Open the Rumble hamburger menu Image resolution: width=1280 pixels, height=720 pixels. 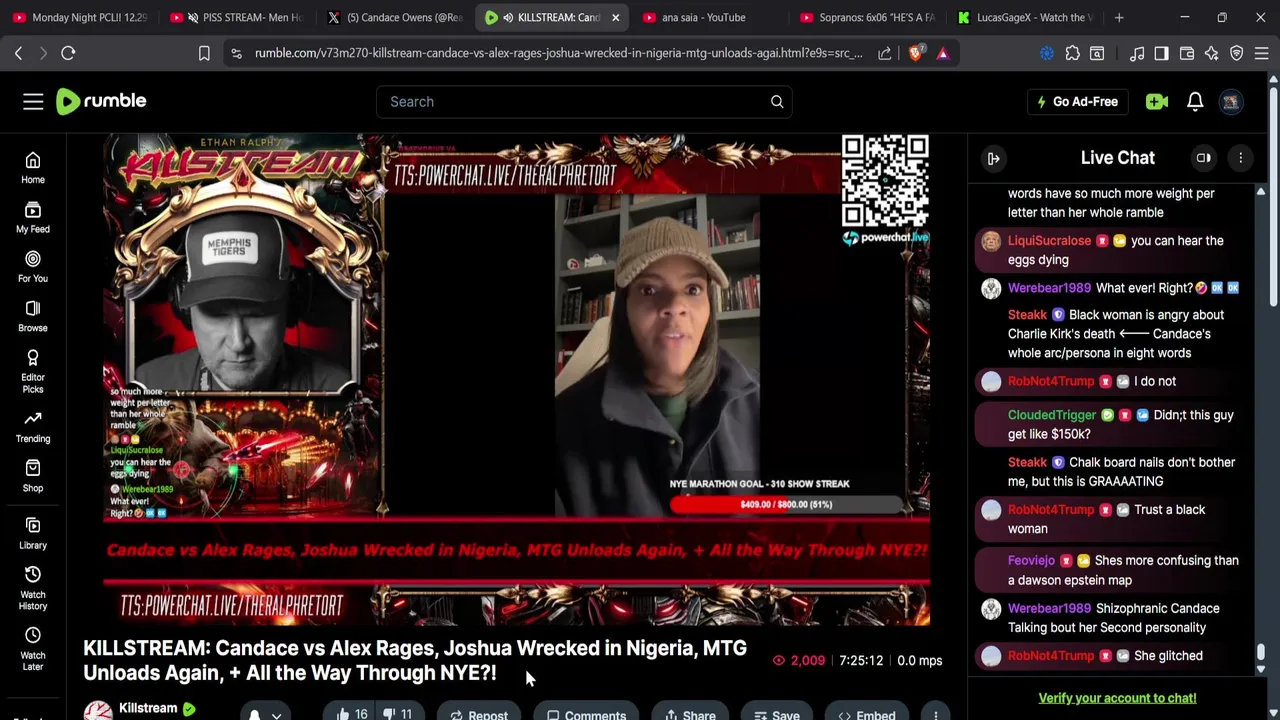(x=33, y=101)
